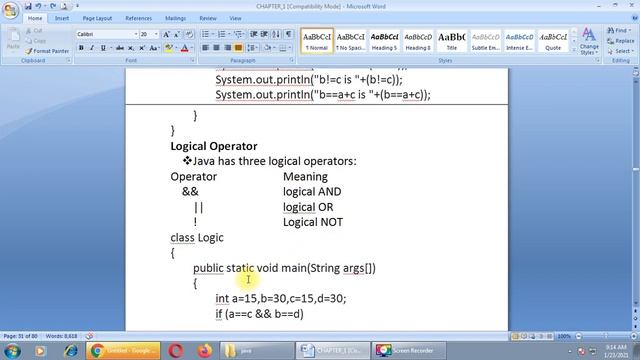Open line spacing options
Viewport: 640px width, 360px height.
[x=252, y=48]
